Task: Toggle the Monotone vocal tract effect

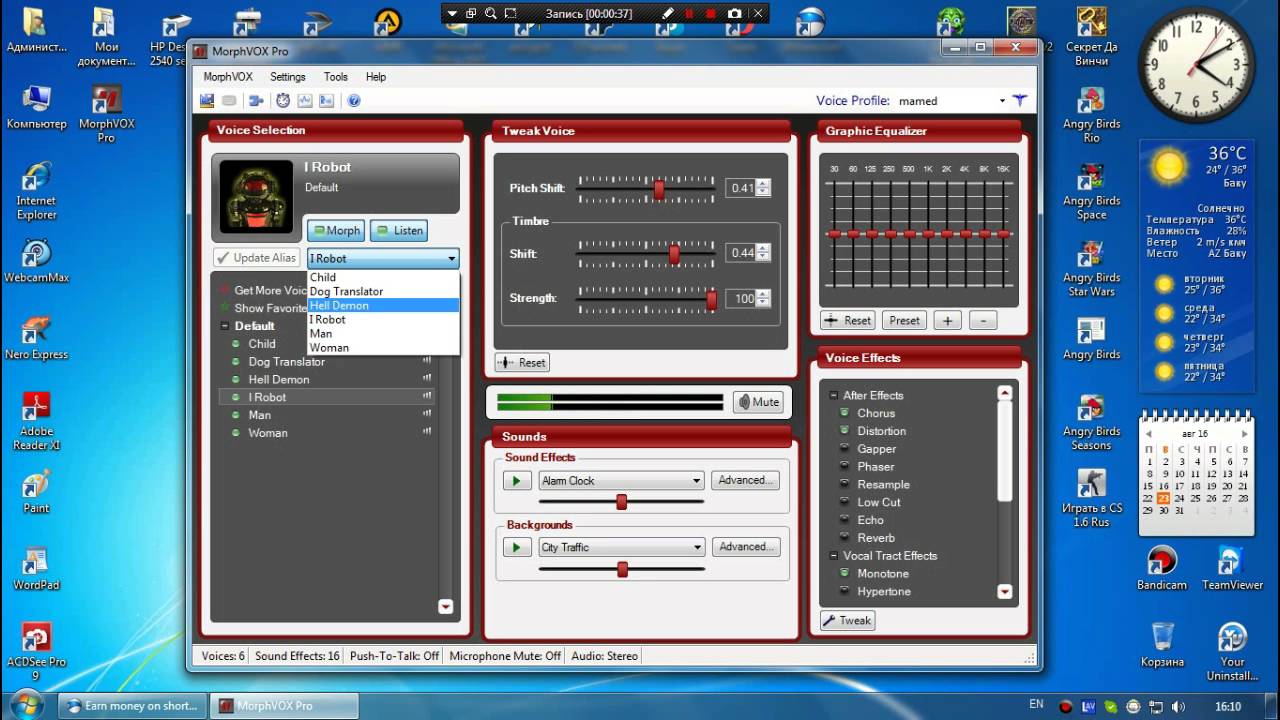Action: pos(844,574)
